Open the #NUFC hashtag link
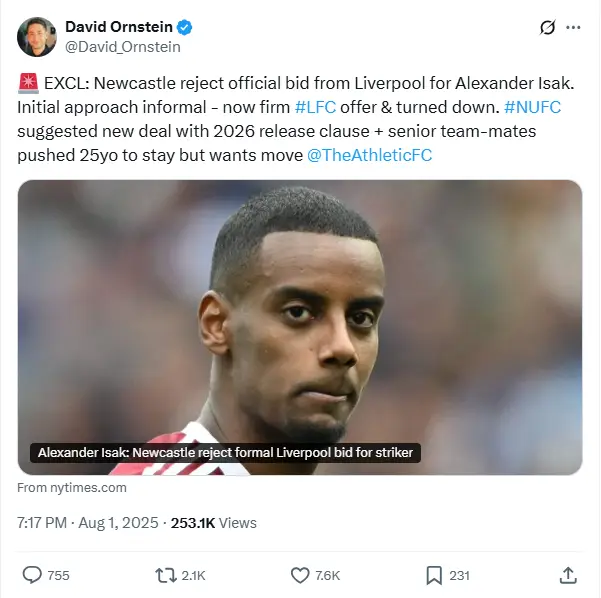This screenshot has height=598, width=601. 532,107
